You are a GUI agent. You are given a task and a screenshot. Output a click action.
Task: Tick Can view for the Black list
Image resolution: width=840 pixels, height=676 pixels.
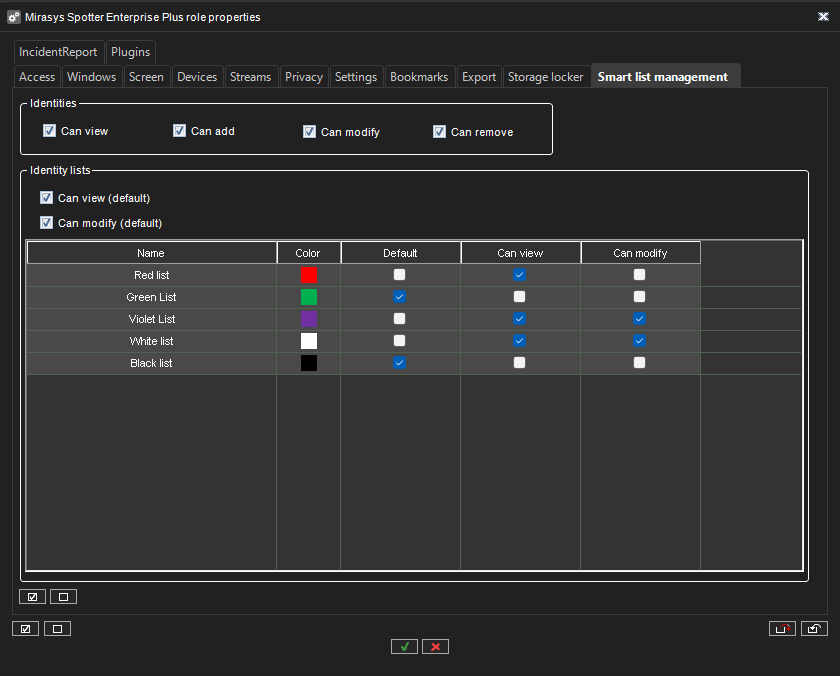pyautogui.click(x=520, y=363)
